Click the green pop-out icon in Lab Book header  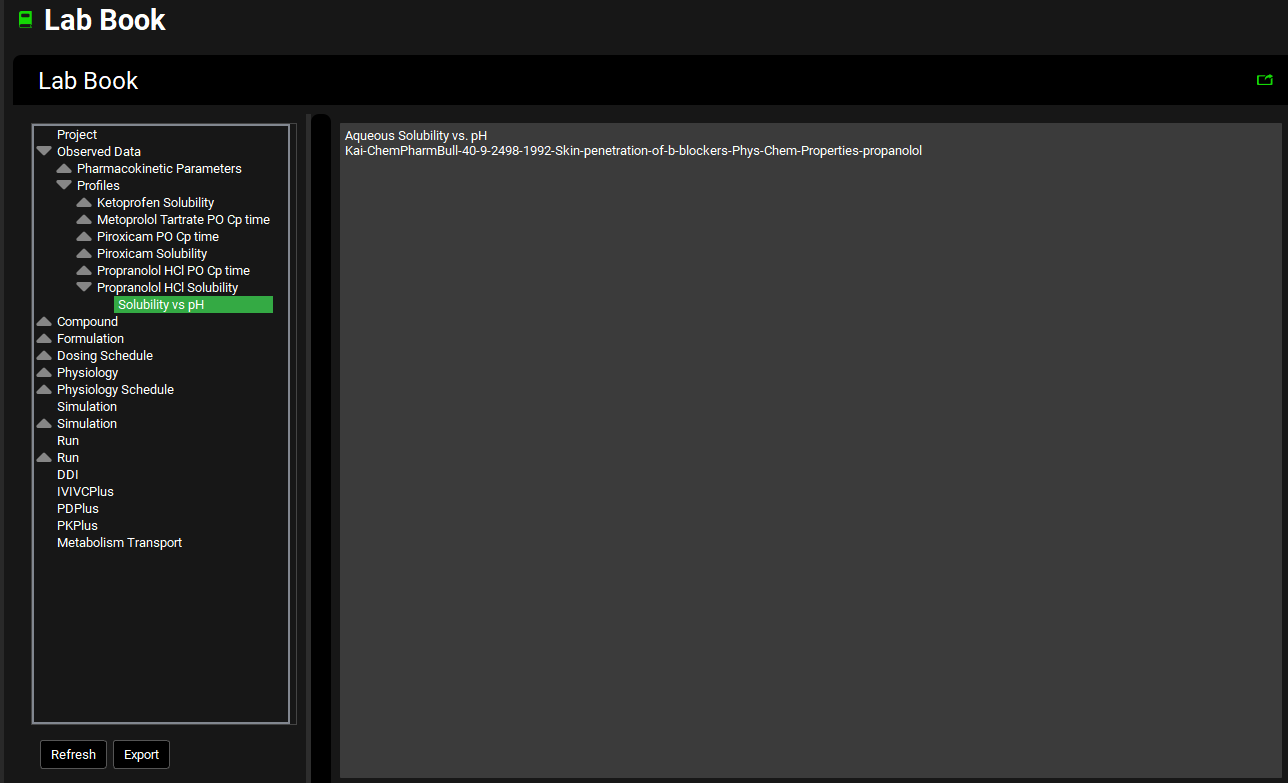pos(1264,80)
